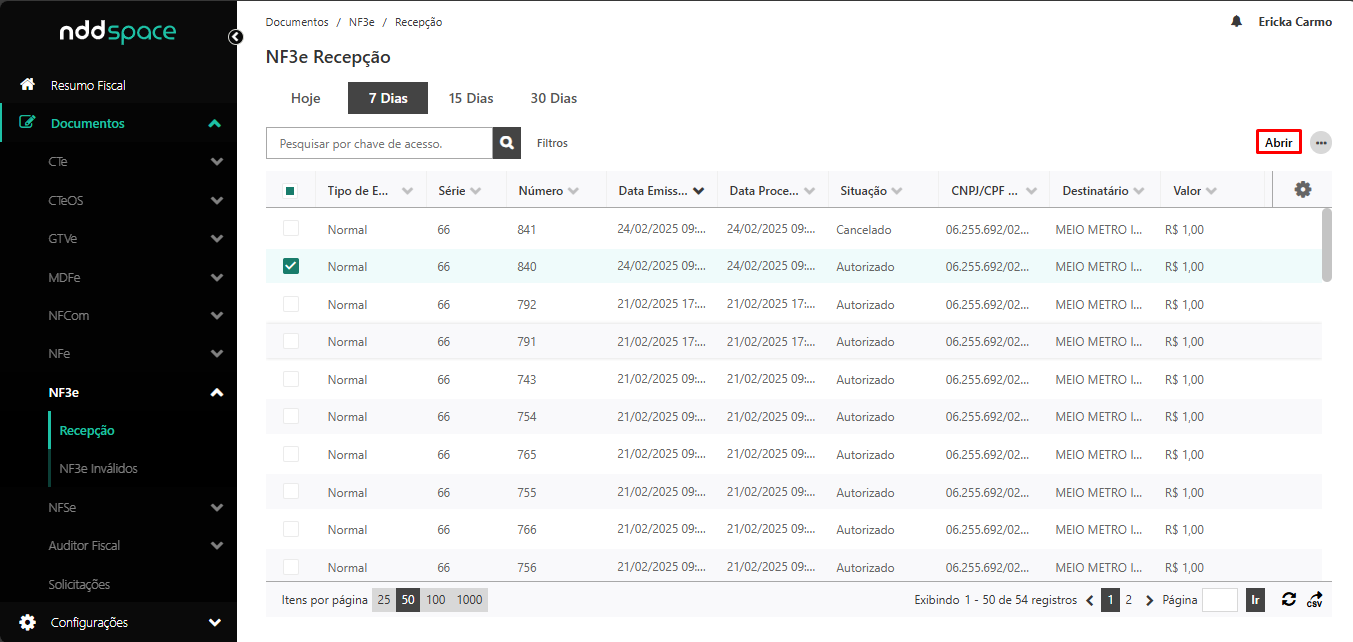Go to next page arrow

pyautogui.click(x=1149, y=601)
